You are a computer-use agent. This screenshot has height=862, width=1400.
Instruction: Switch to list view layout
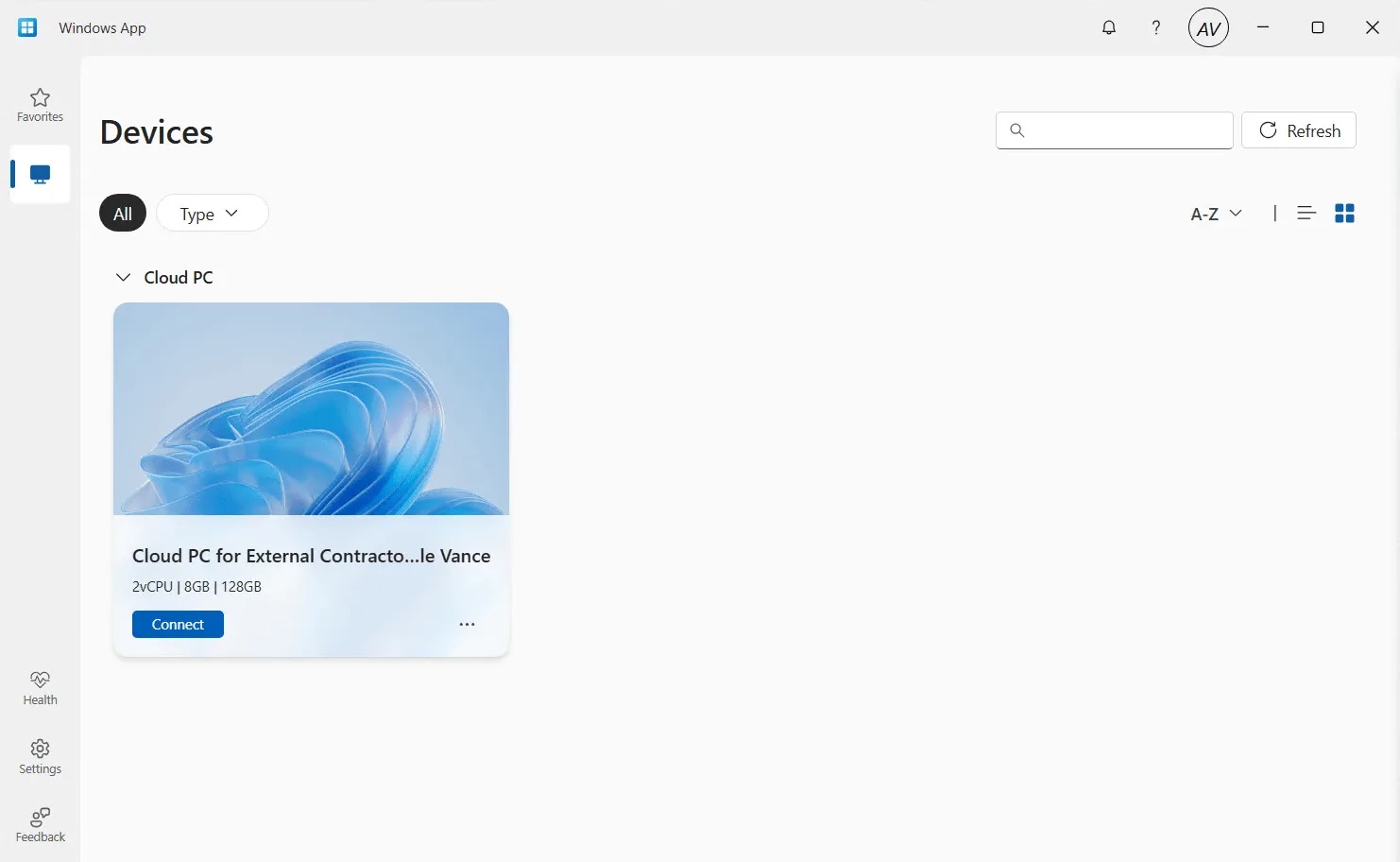coord(1306,214)
